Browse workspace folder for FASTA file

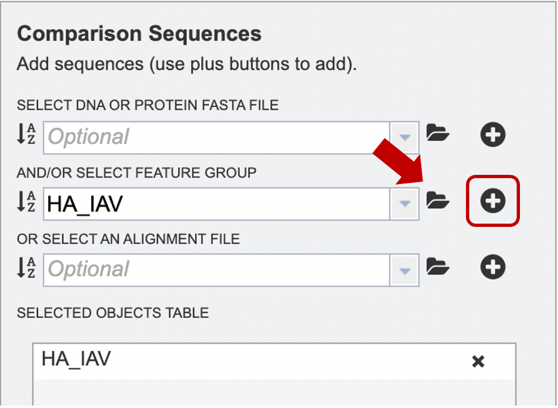pos(438,133)
